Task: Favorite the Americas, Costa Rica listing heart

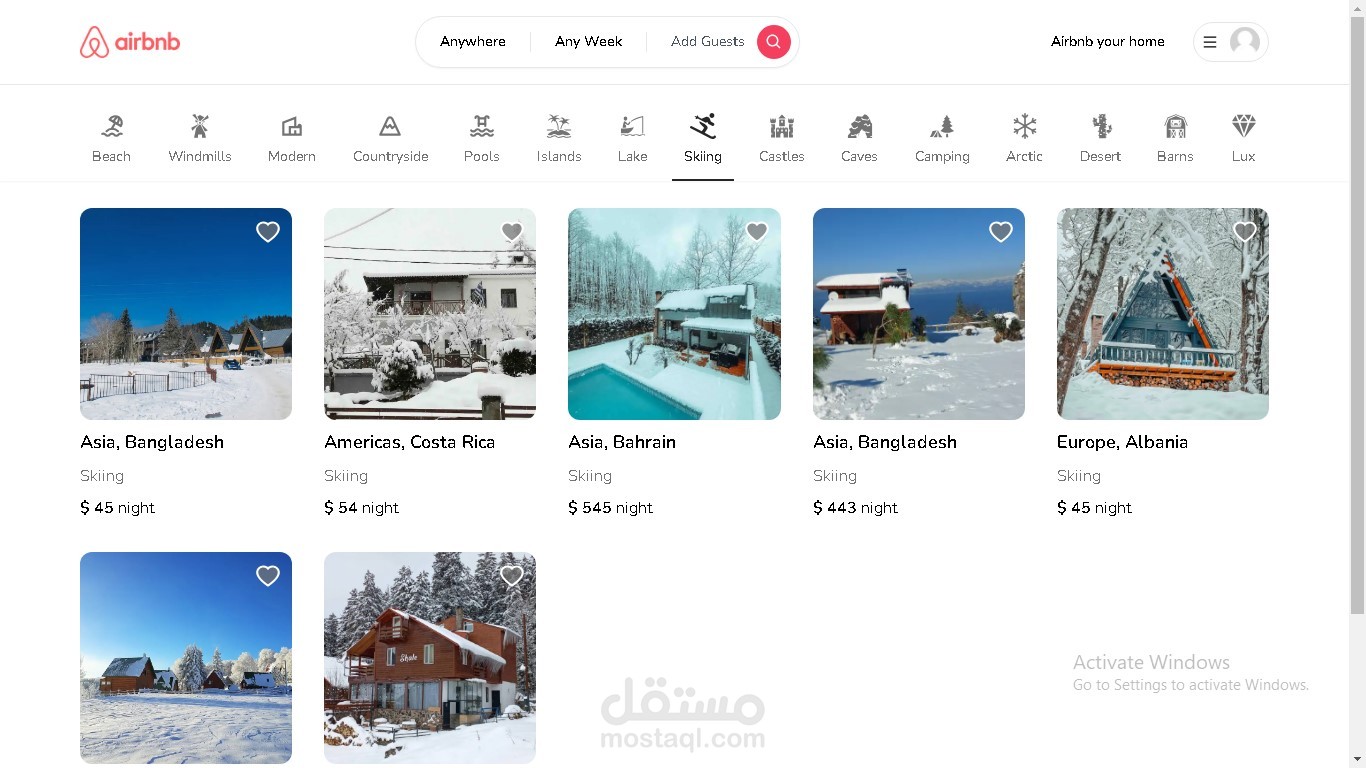Action: 512,232
